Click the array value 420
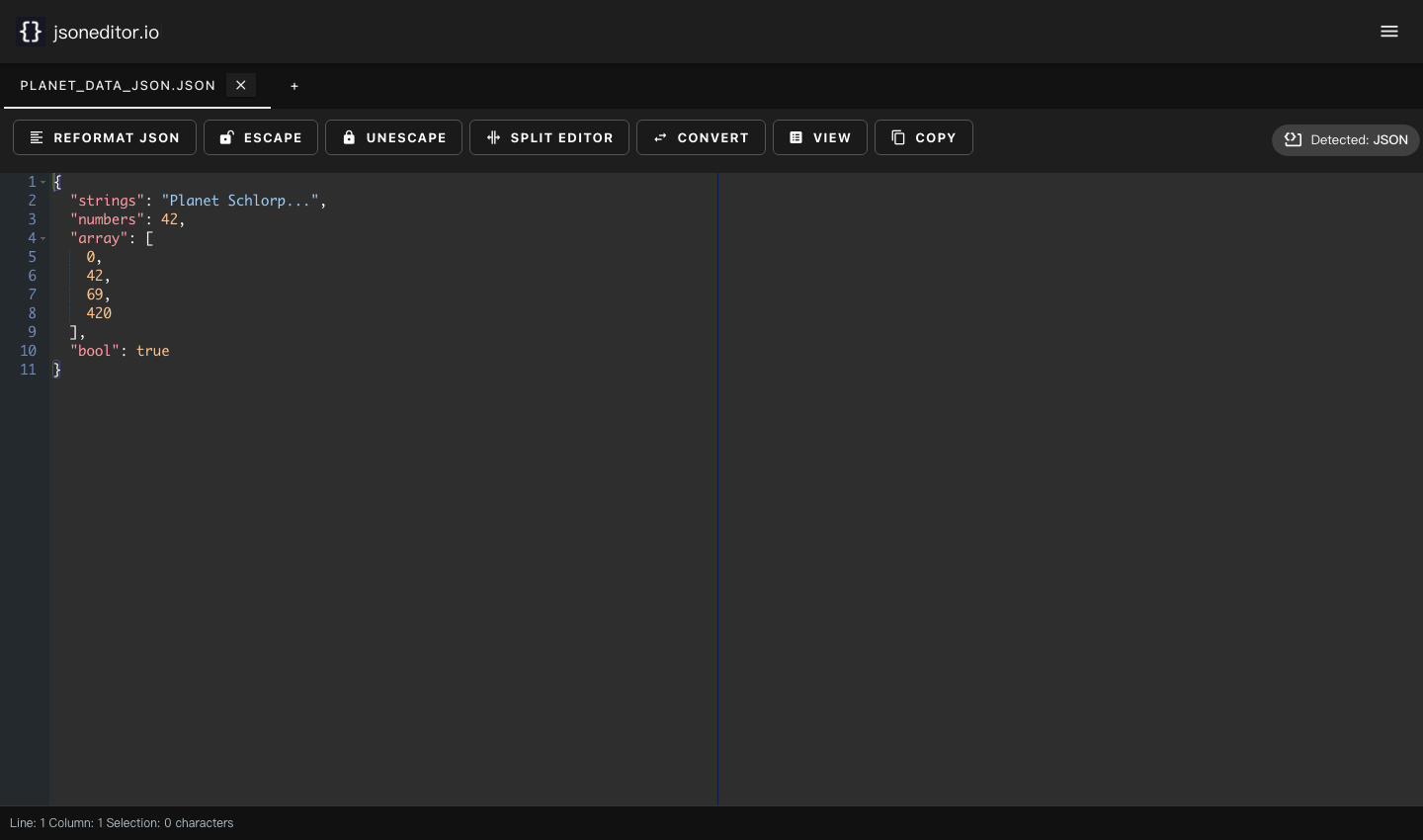 click(x=99, y=313)
